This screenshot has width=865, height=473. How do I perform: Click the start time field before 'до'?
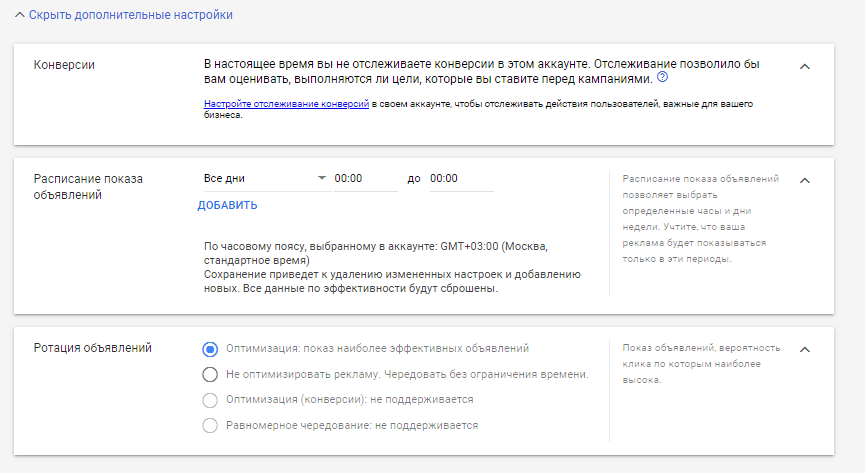pos(366,179)
